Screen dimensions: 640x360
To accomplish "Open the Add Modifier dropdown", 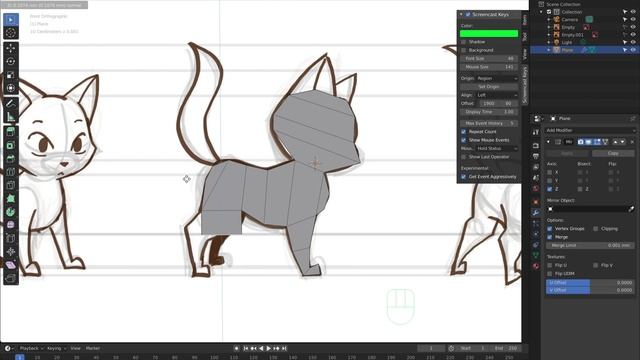I will click(590, 130).
